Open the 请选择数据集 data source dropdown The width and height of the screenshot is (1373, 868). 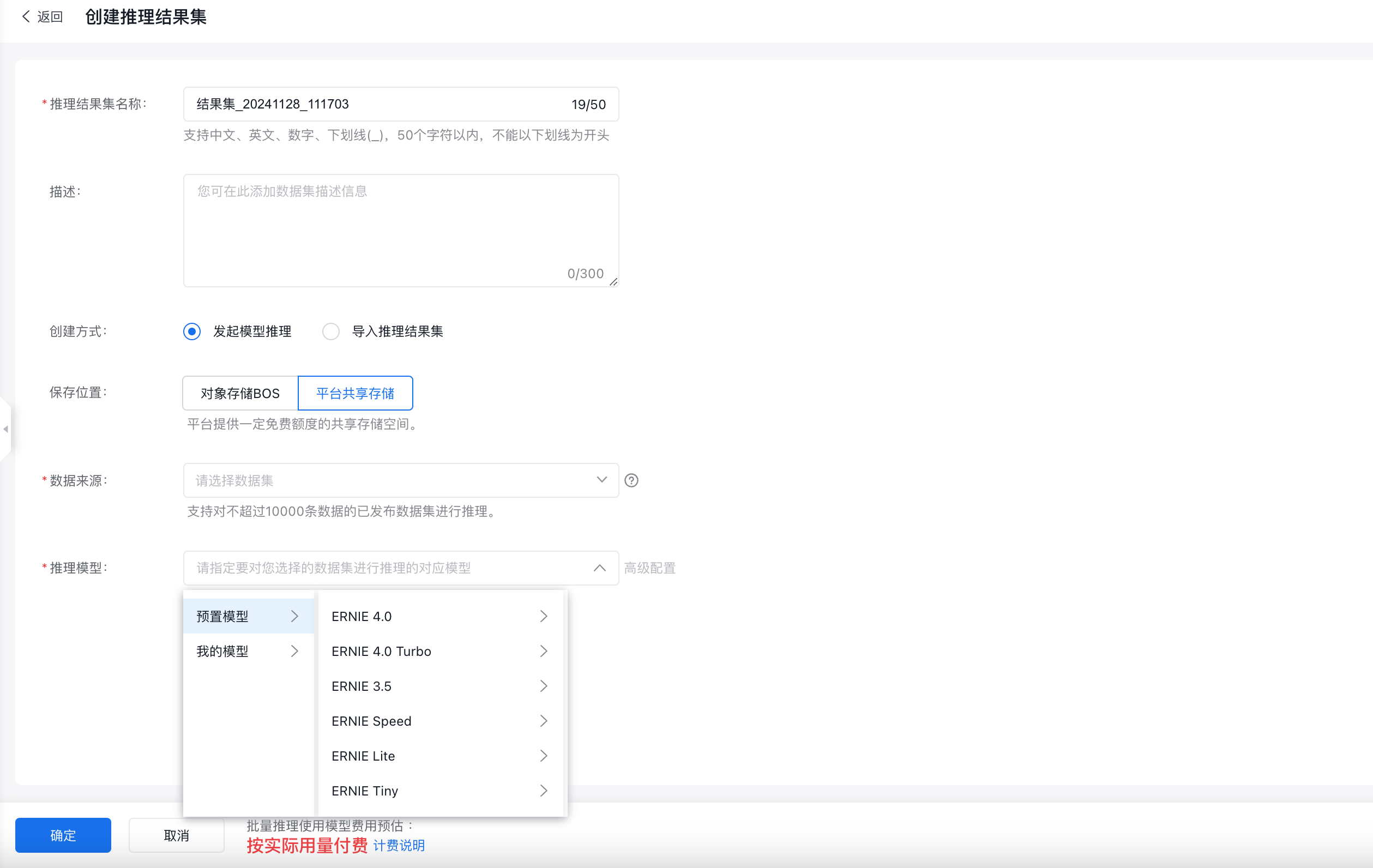(401, 480)
